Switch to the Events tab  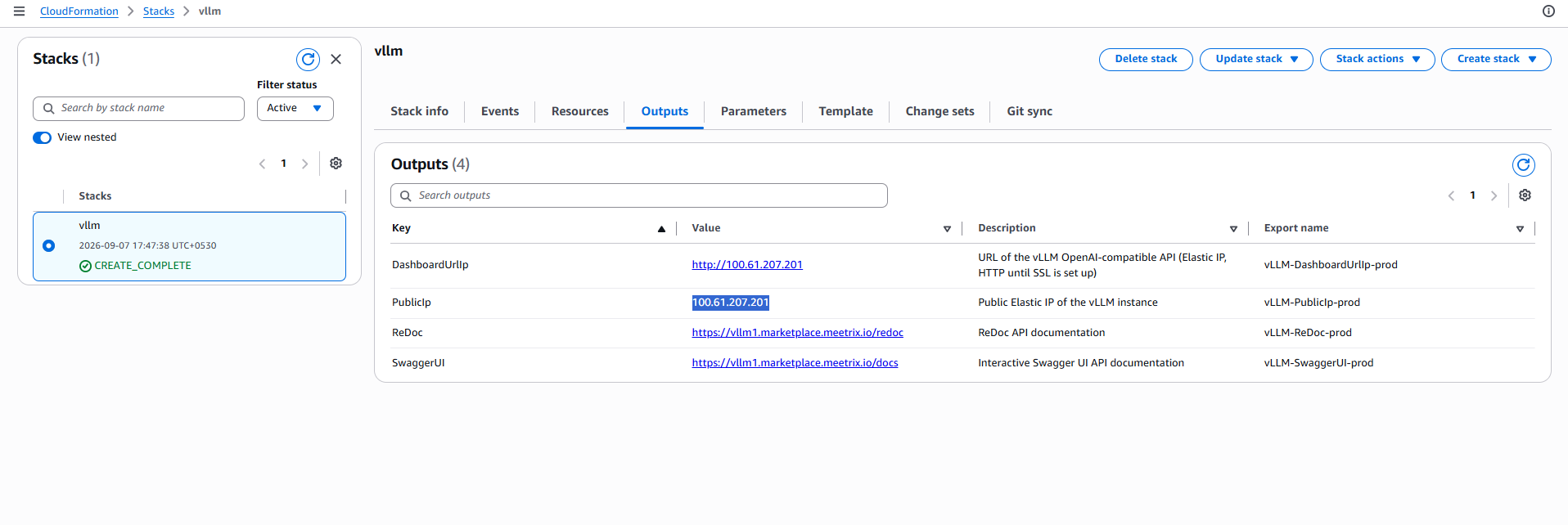[x=500, y=111]
